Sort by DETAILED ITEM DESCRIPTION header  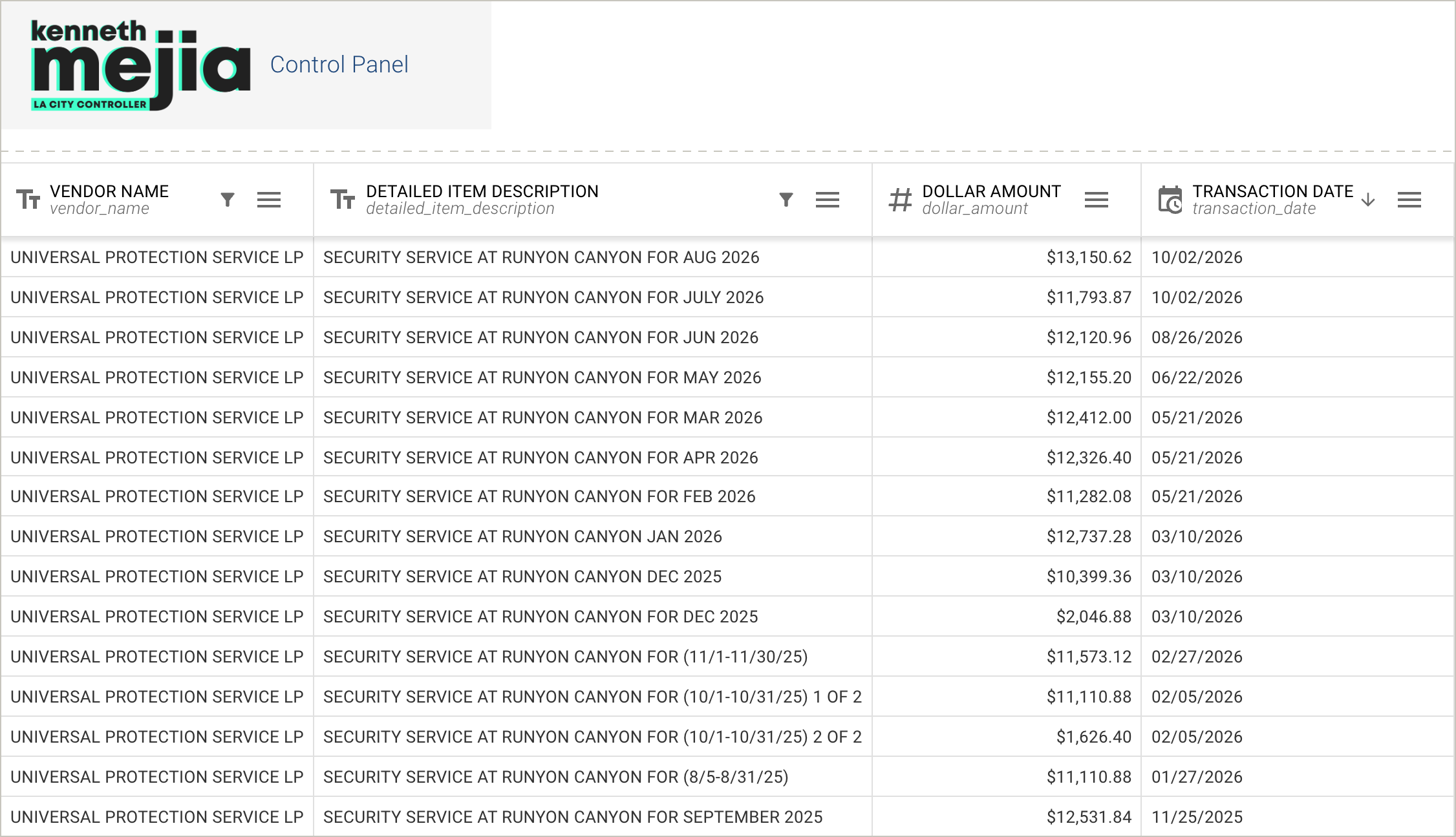coord(482,191)
